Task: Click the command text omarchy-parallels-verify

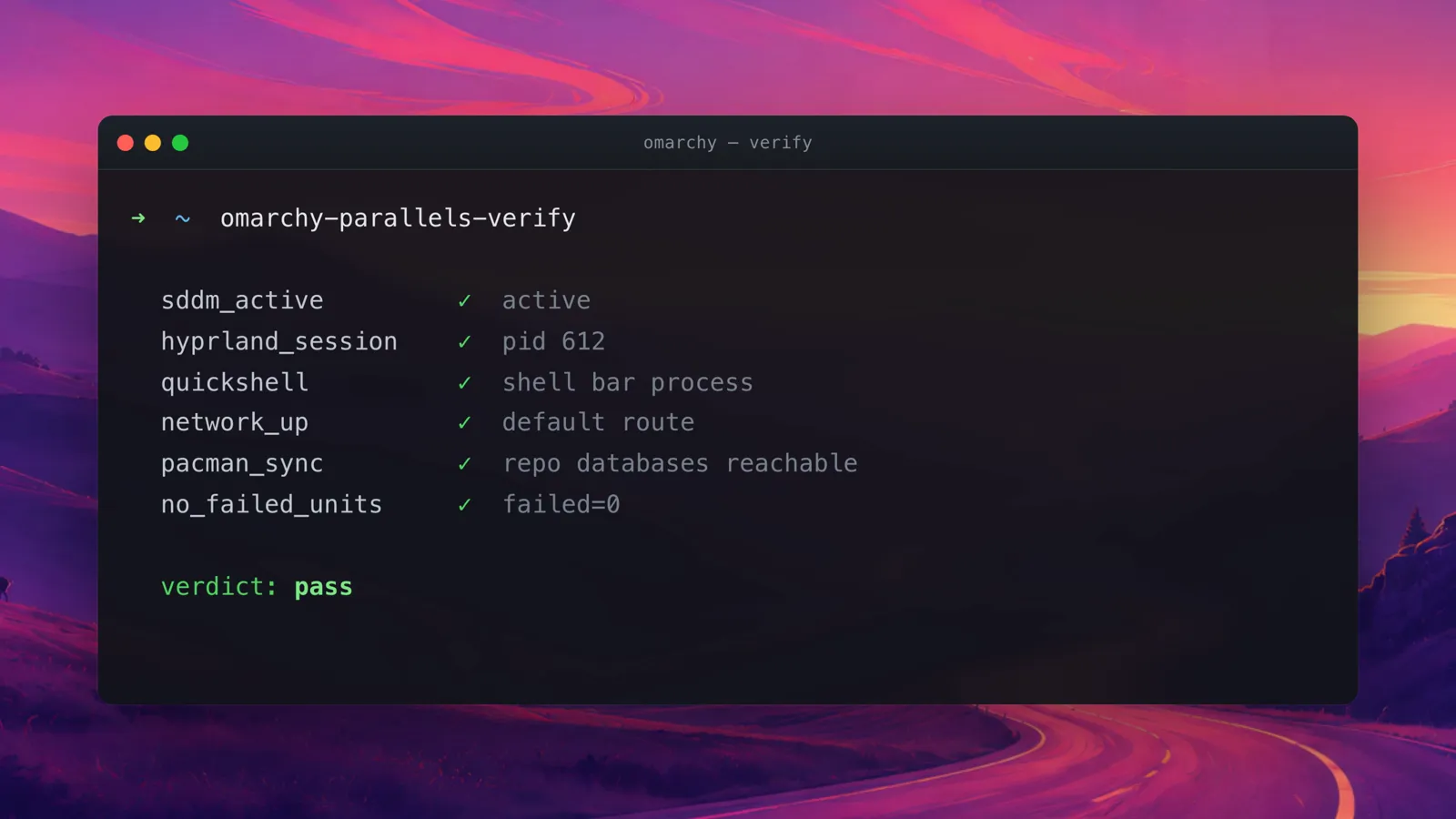Action: (x=398, y=218)
